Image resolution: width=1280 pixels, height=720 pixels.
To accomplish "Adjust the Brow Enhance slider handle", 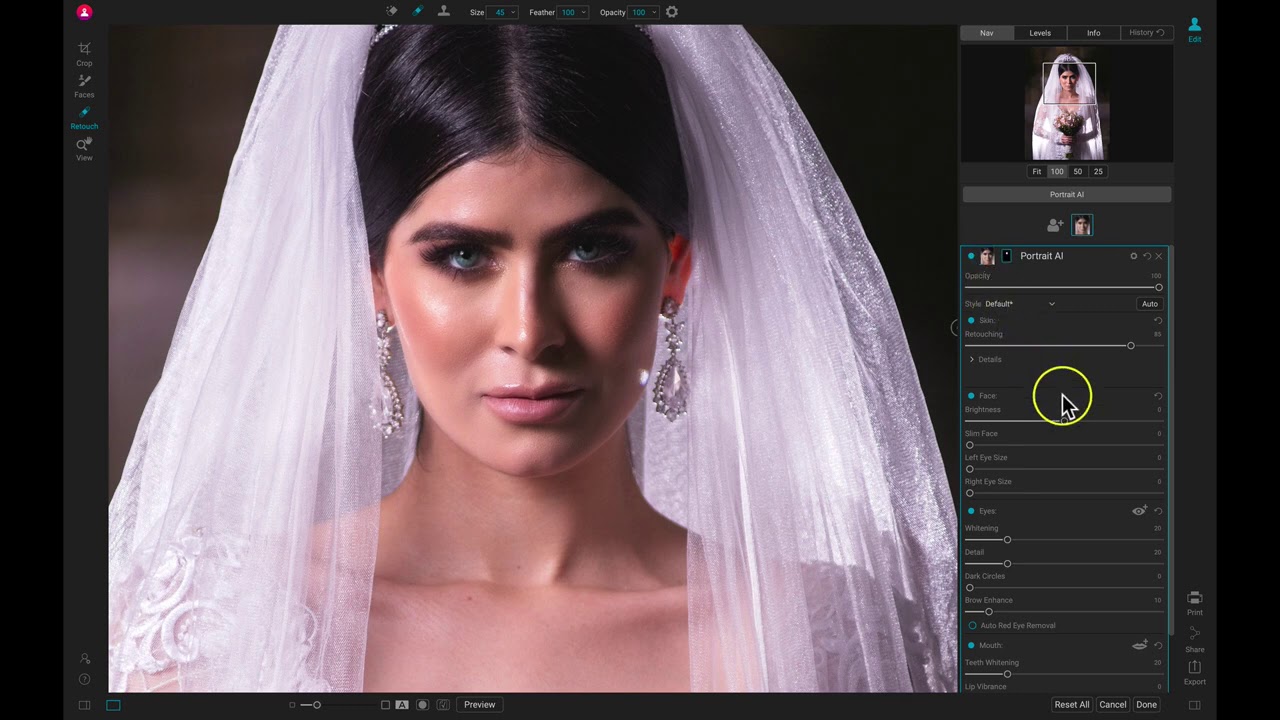I will coord(989,612).
